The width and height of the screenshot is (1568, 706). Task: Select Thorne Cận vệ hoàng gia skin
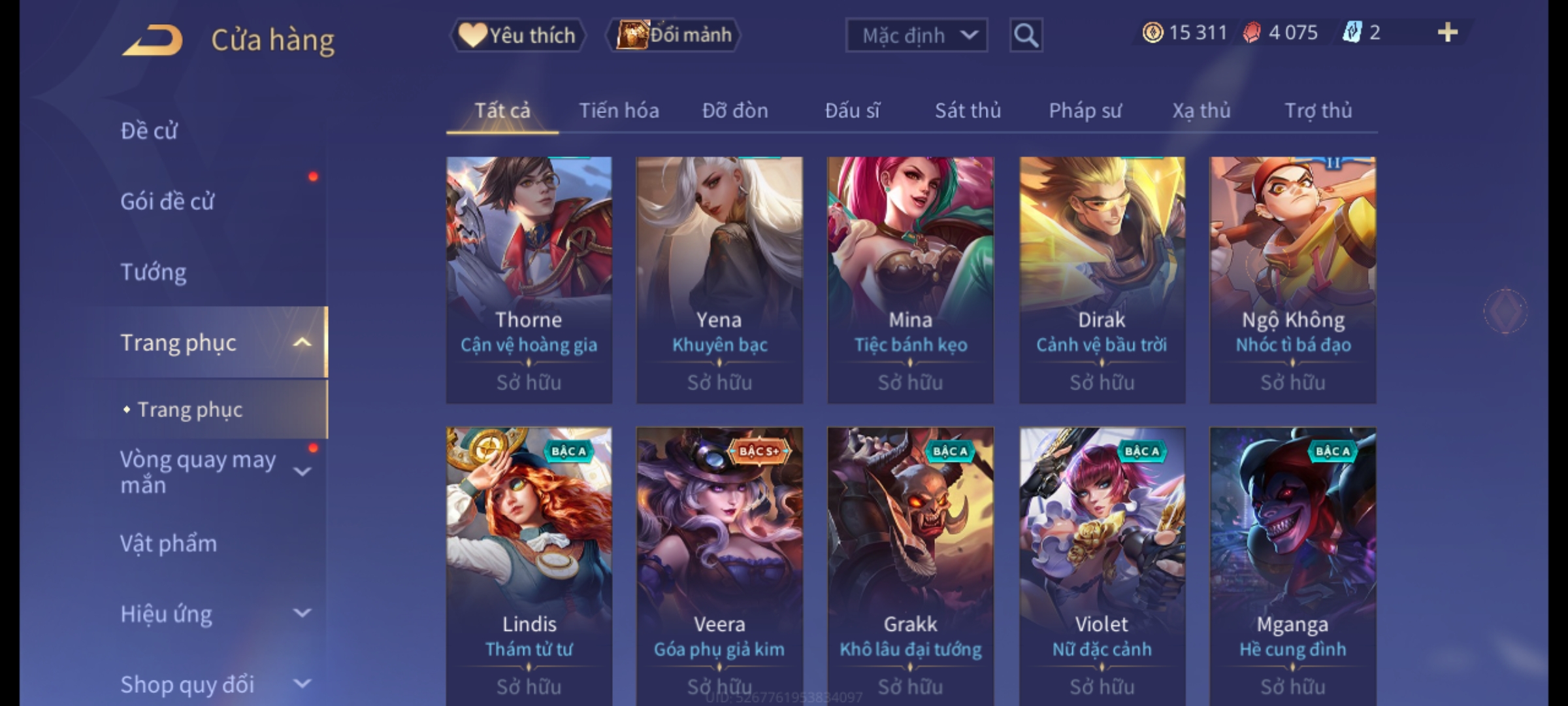tap(529, 280)
